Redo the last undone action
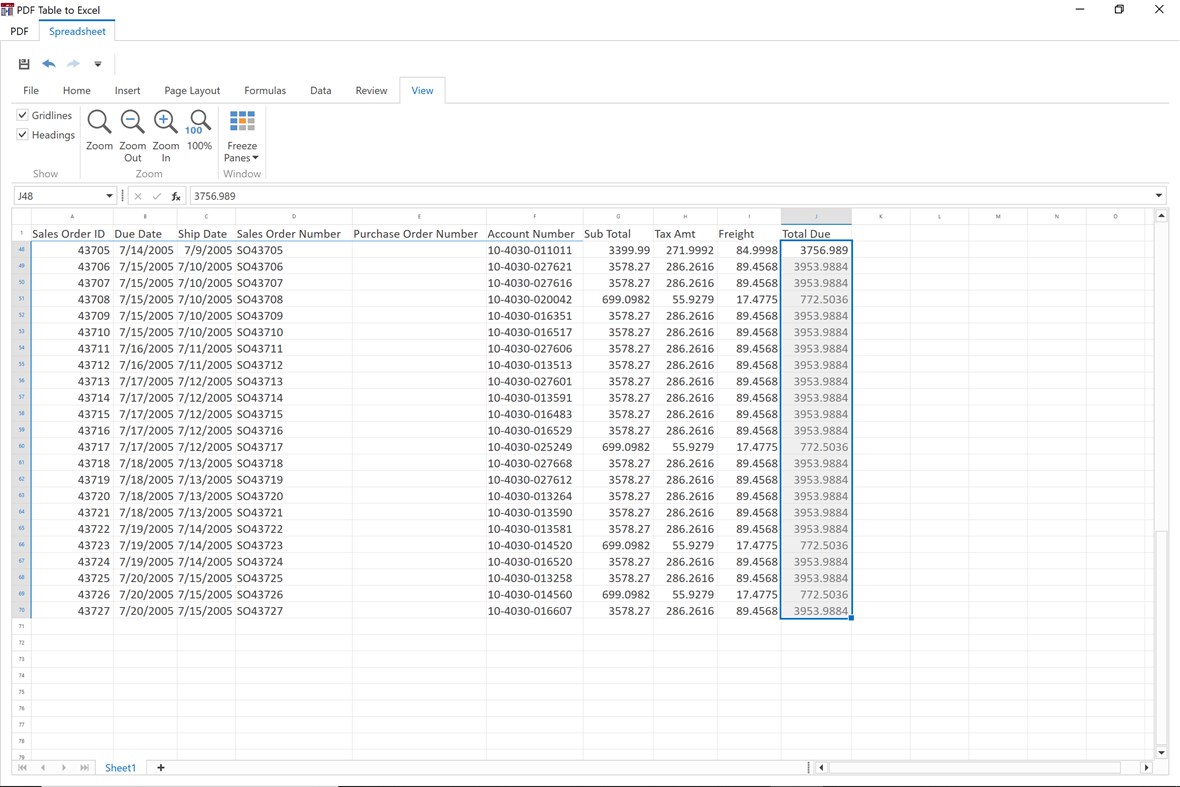 tap(73, 64)
